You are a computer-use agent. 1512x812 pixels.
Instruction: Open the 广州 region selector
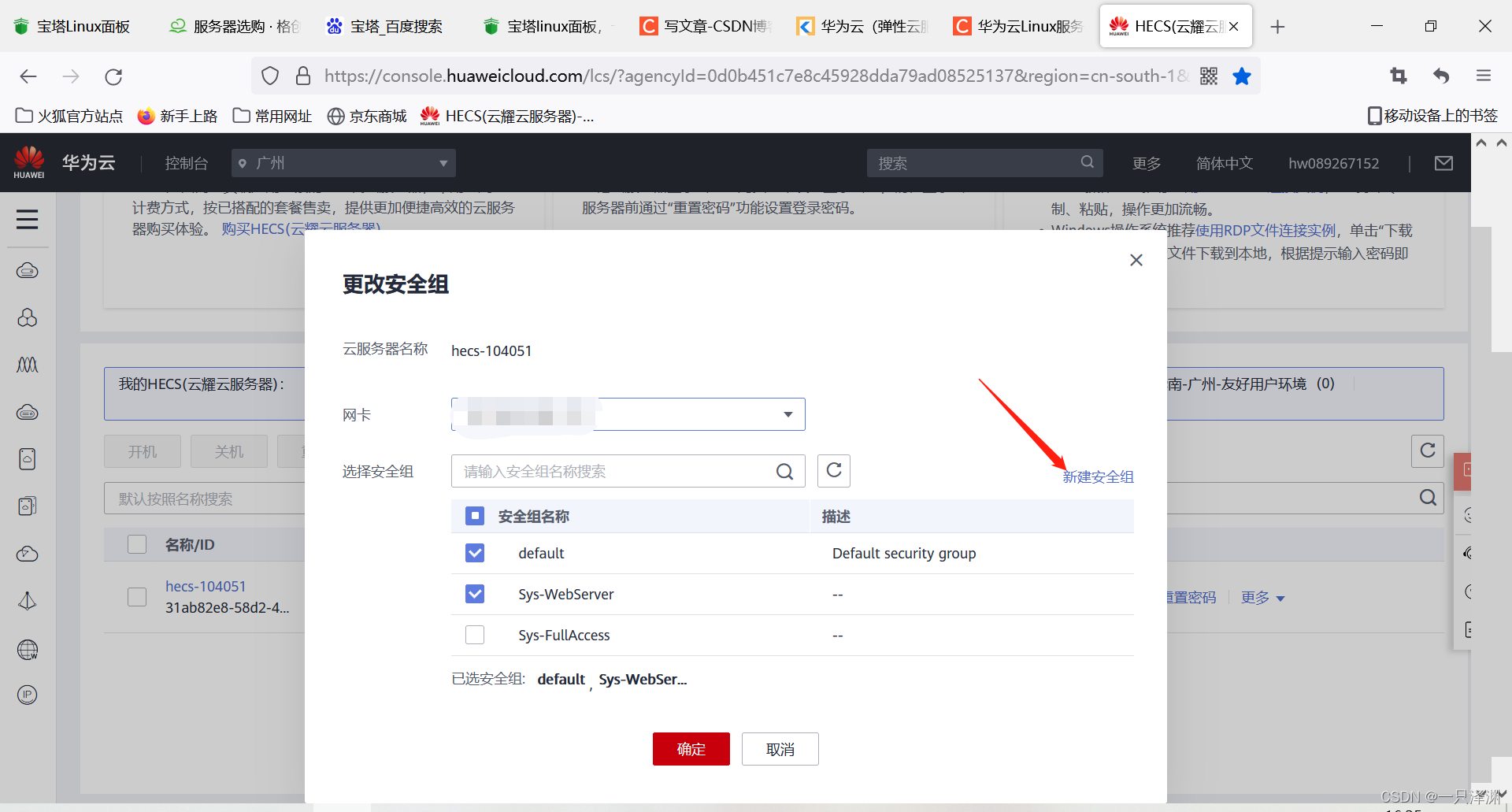pos(343,163)
